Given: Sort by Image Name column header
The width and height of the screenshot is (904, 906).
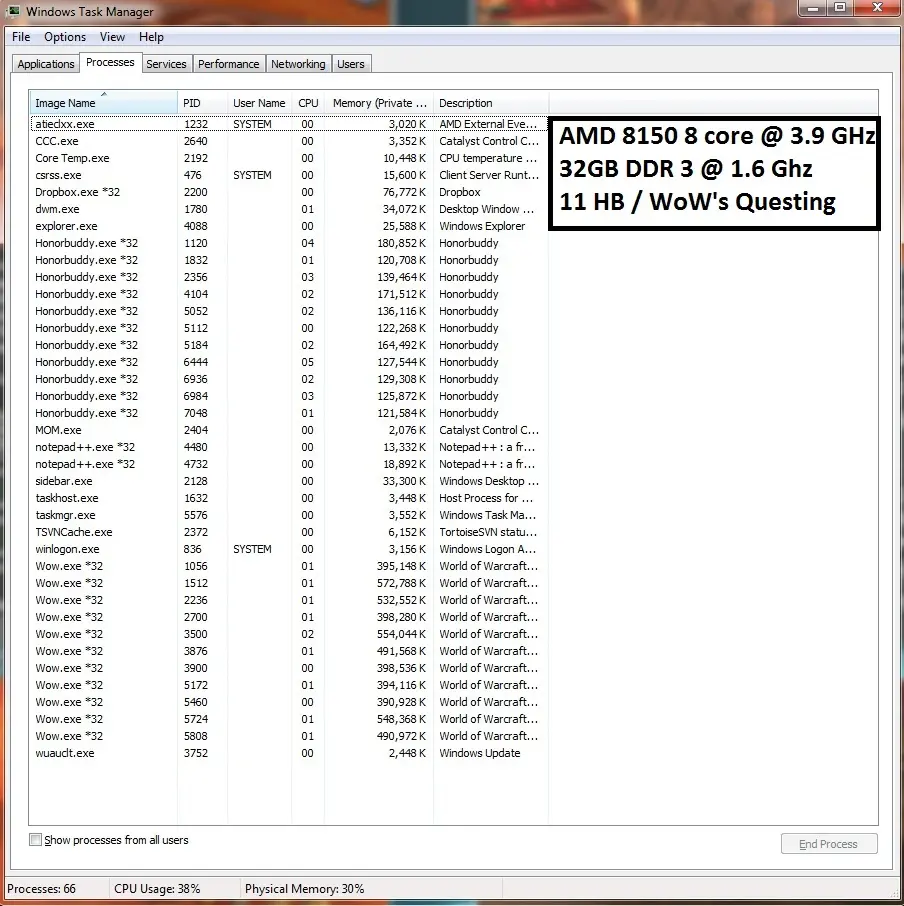Looking at the screenshot, I should [103, 103].
